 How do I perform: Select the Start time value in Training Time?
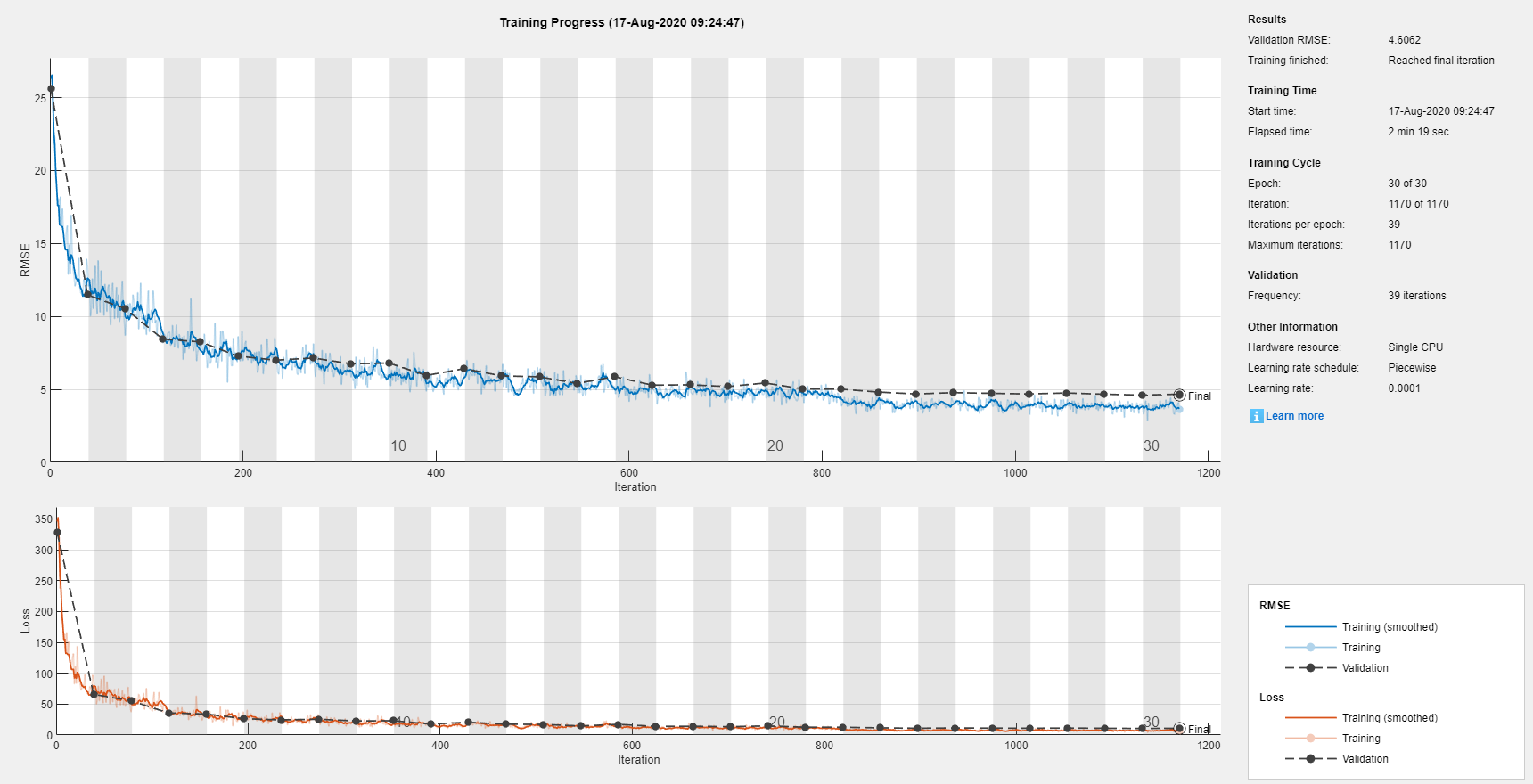1440,111
